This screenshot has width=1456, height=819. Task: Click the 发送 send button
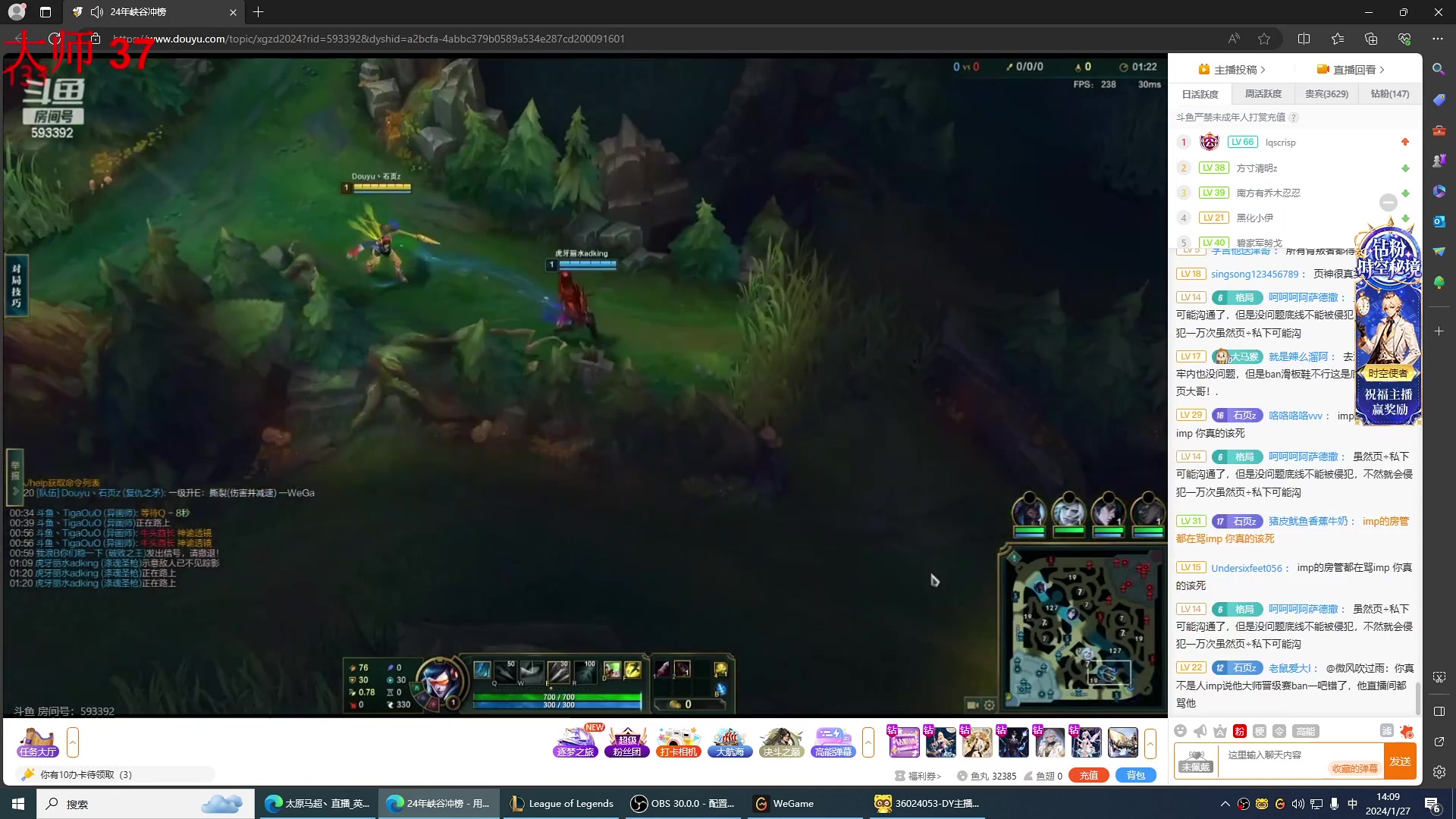click(x=1400, y=761)
